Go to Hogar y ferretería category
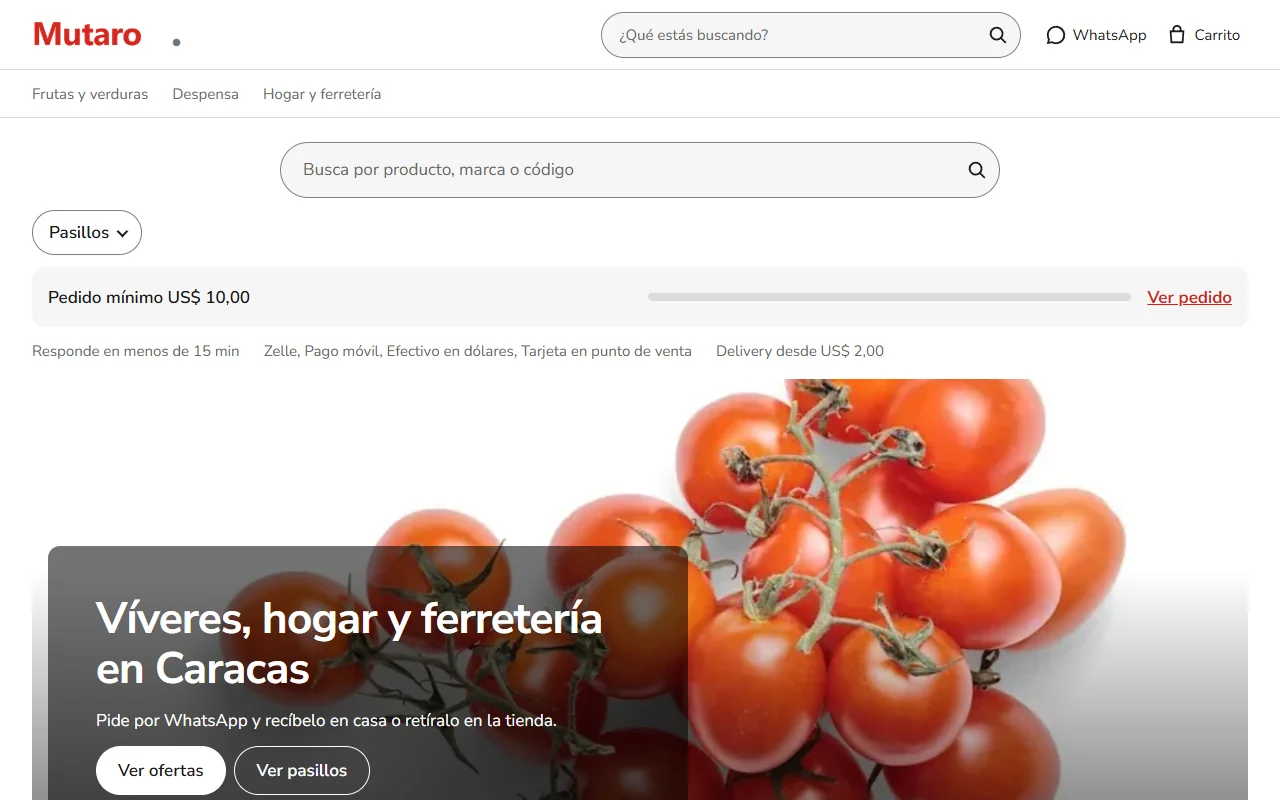Image resolution: width=1280 pixels, height=800 pixels. pos(322,94)
